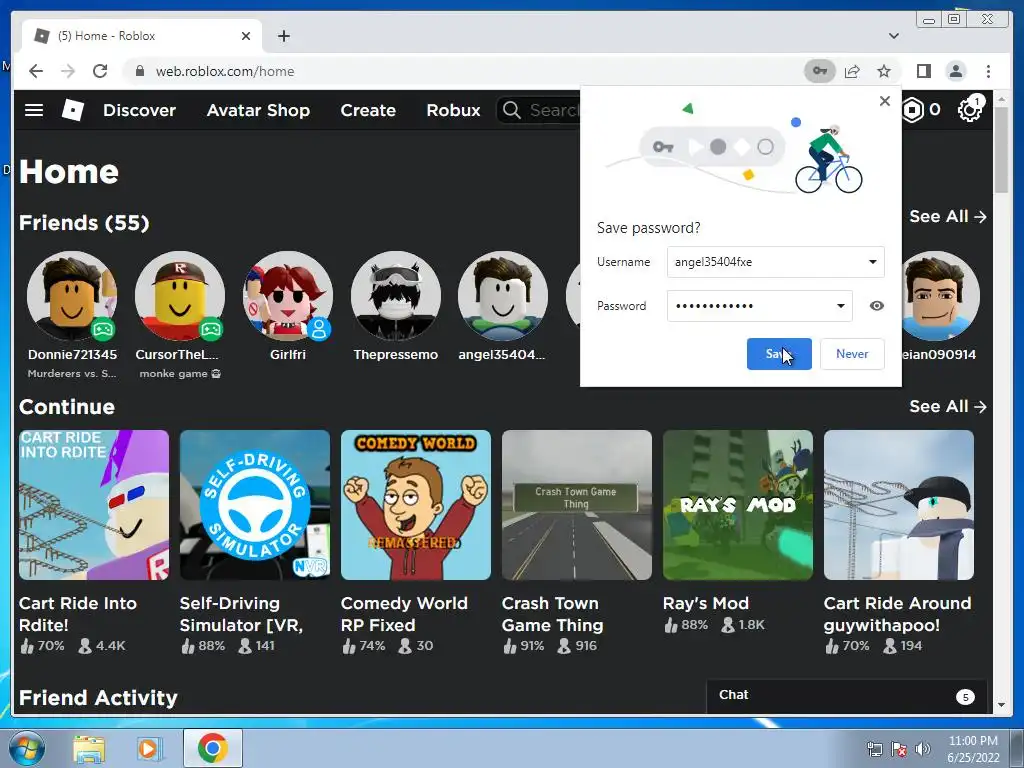Open Self-Driving Simulator game thumbnail
This screenshot has width=1024, height=768.
coord(255,505)
